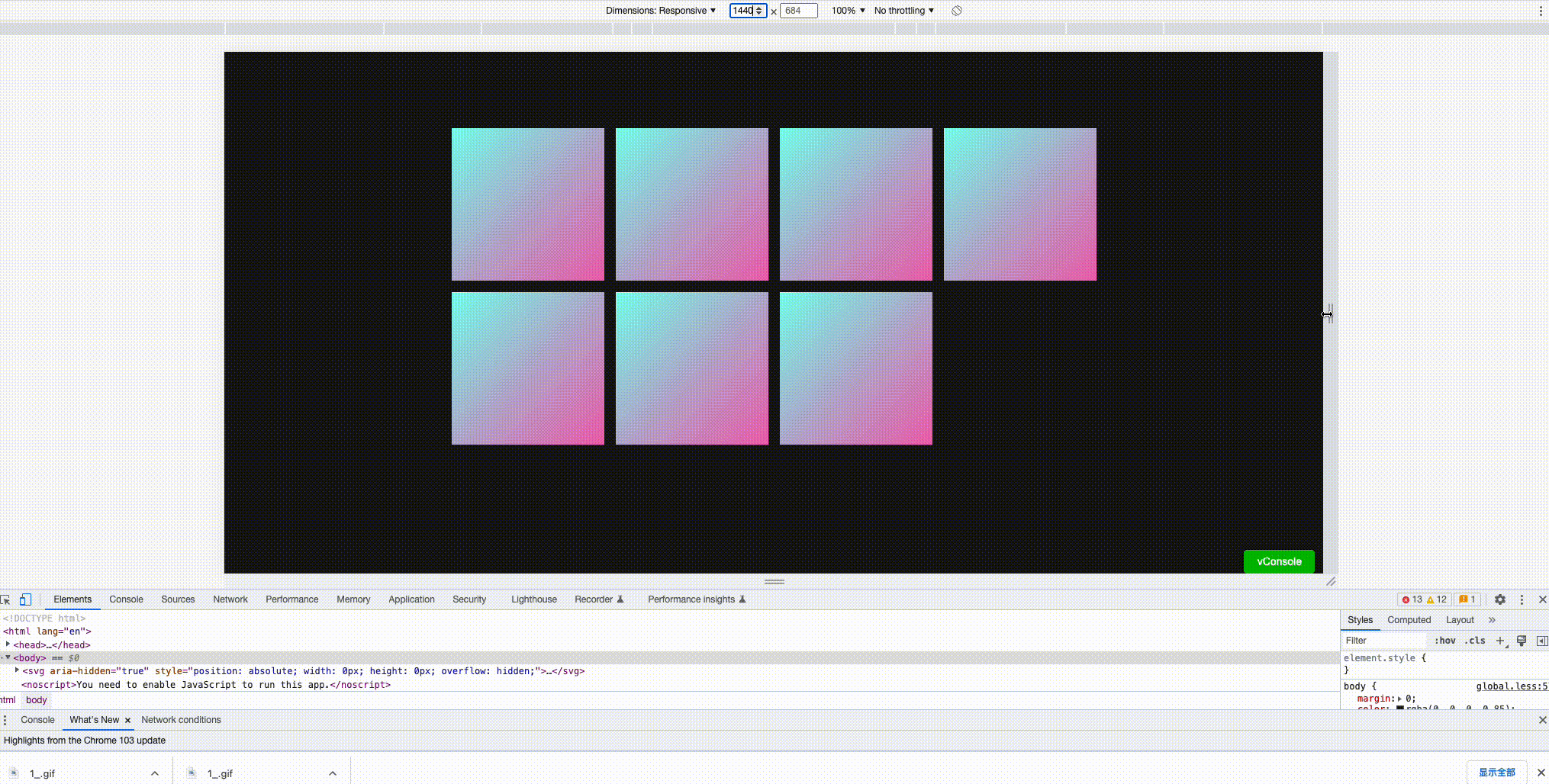Toggle the :hov element state panel
The width and height of the screenshot is (1549, 784).
tap(1444, 641)
